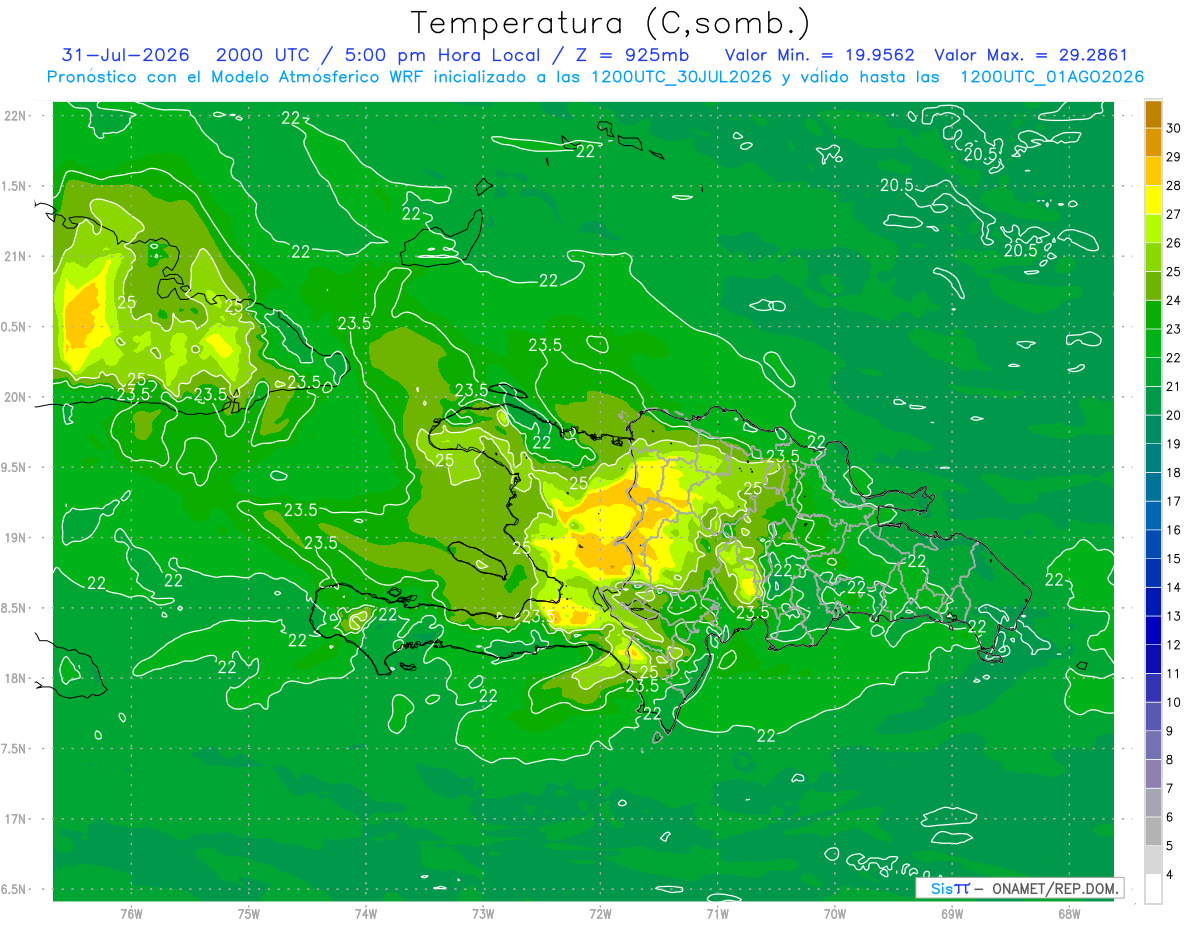Pick the legend swatch between 26 and 27

click(x=1153, y=229)
